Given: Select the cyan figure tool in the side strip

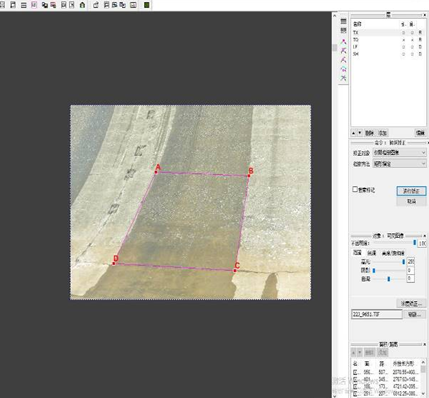Looking at the screenshot, I should [344, 69].
